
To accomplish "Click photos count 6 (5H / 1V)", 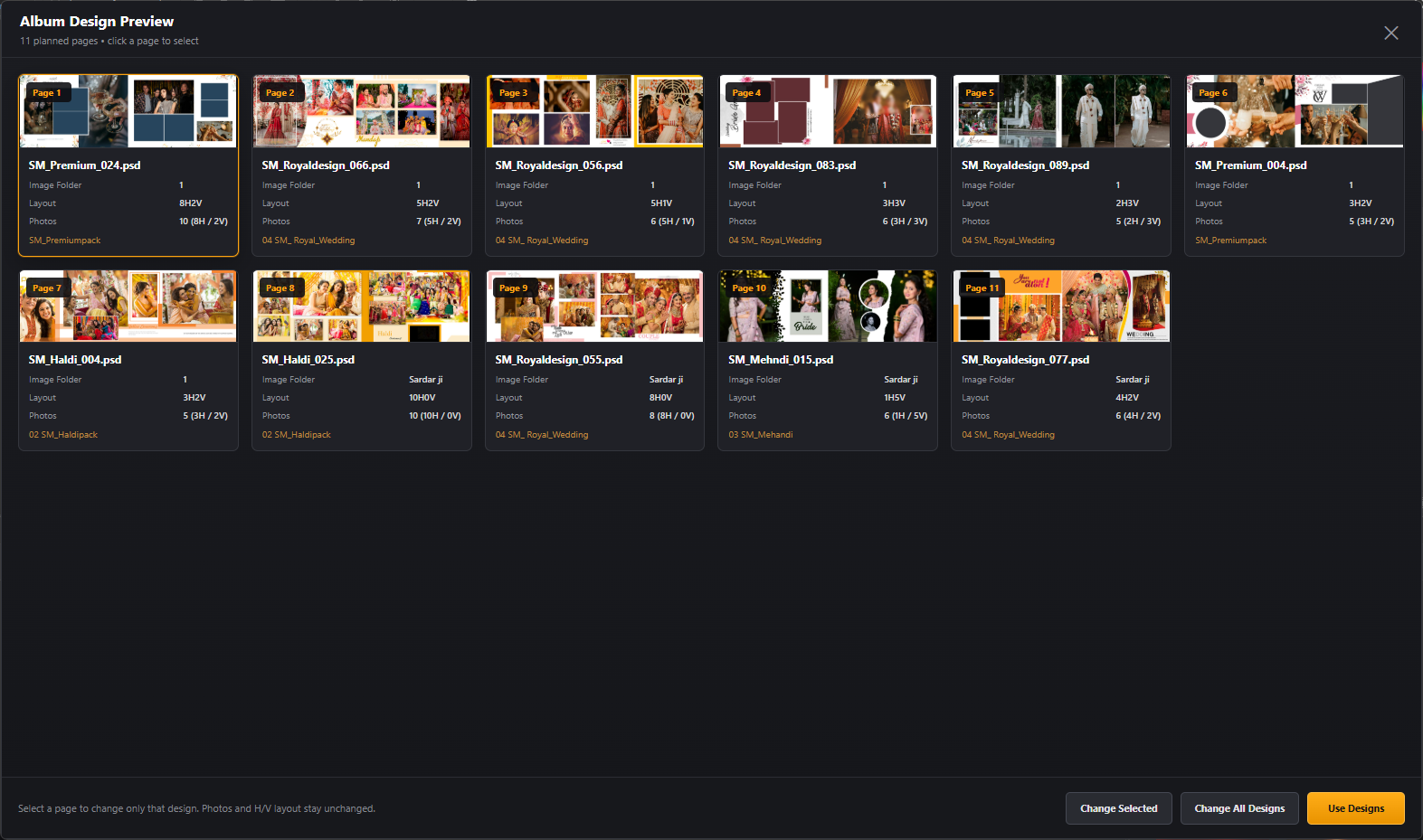I will point(672,222).
